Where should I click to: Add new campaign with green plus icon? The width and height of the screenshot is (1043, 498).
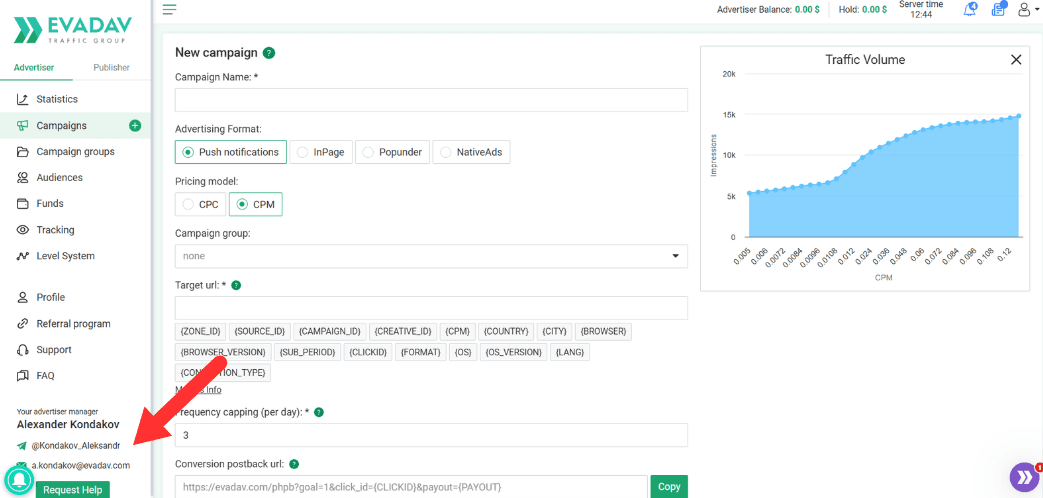point(135,126)
